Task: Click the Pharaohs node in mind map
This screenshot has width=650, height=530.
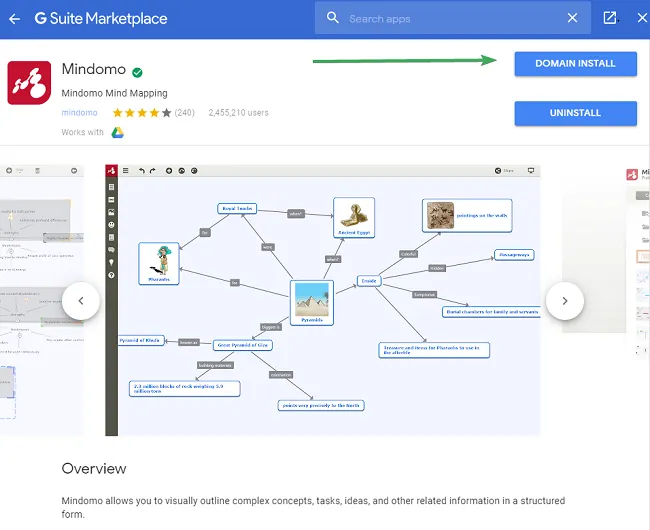Action: pyautogui.click(x=159, y=264)
